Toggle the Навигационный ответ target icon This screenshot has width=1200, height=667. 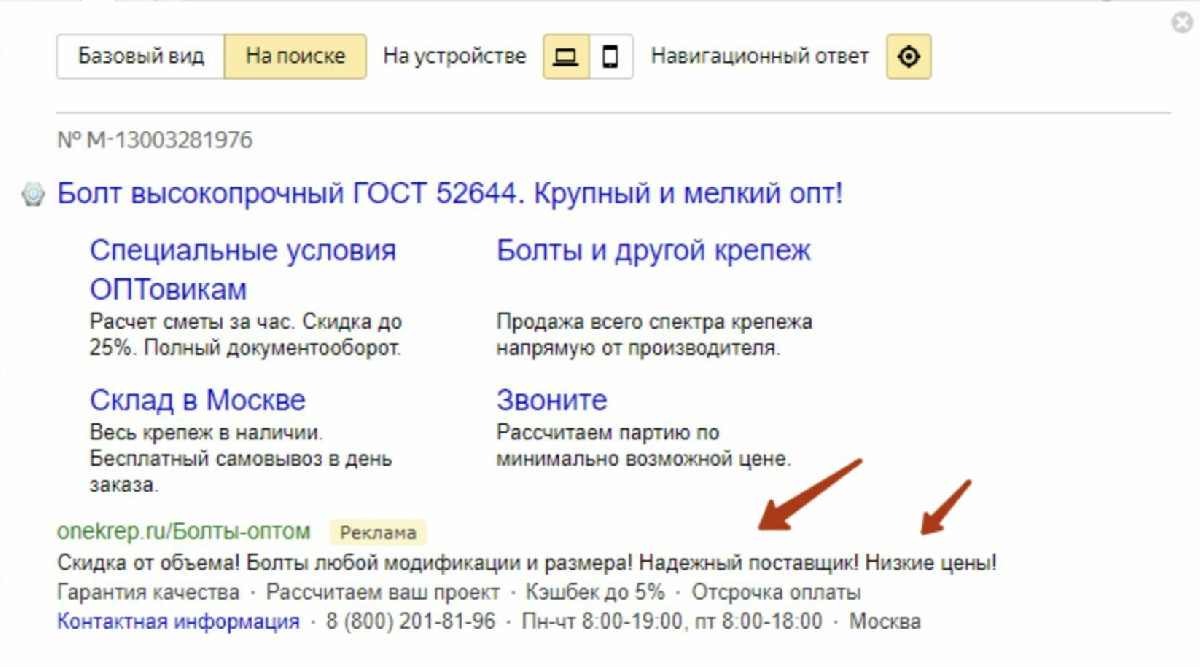[x=908, y=57]
